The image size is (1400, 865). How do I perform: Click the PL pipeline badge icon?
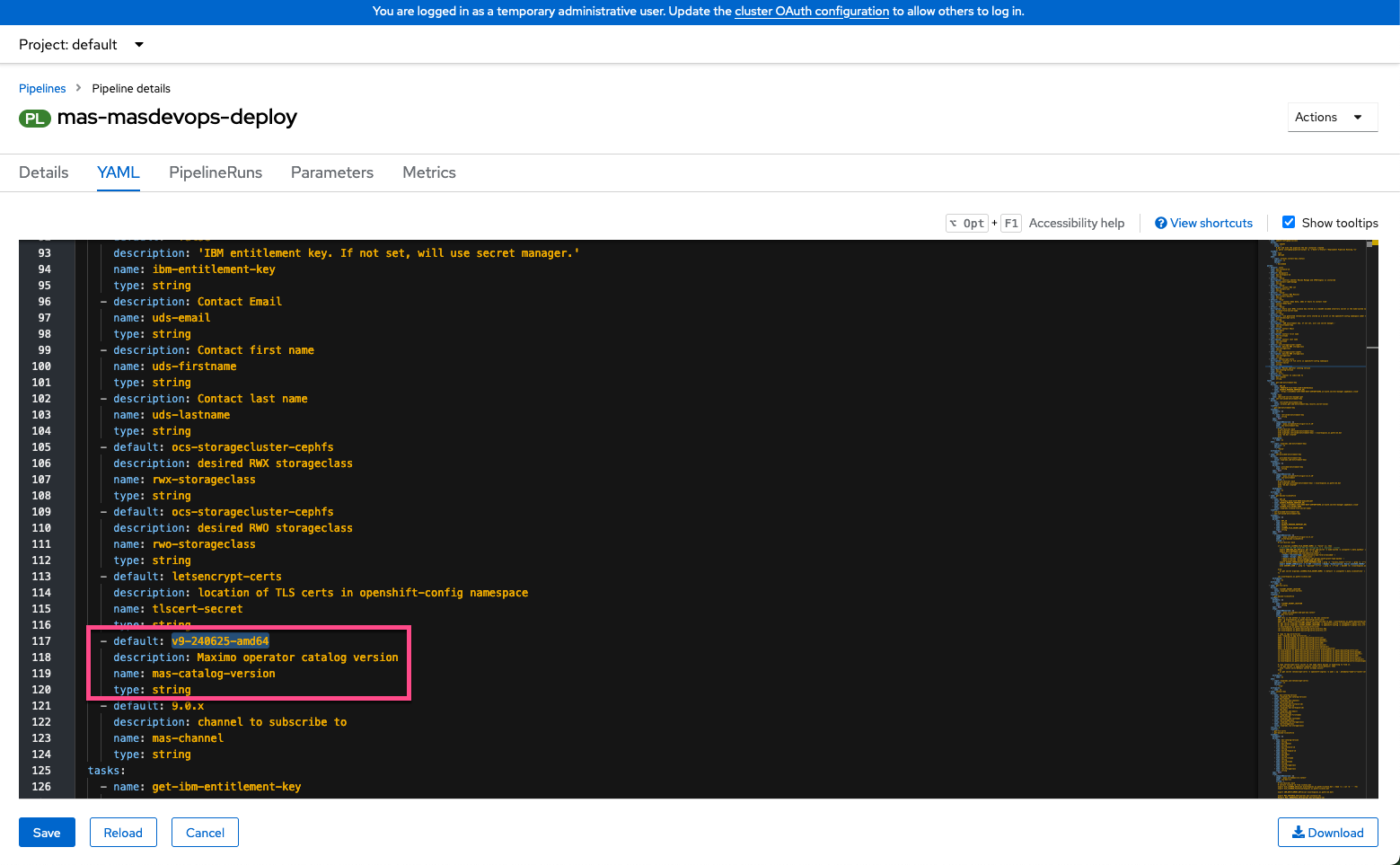pos(35,119)
